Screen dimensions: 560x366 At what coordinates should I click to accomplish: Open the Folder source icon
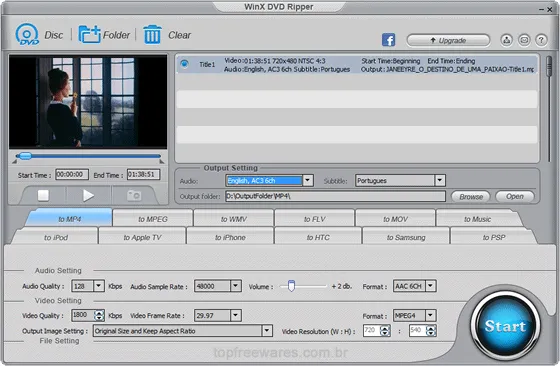[89, 35]
